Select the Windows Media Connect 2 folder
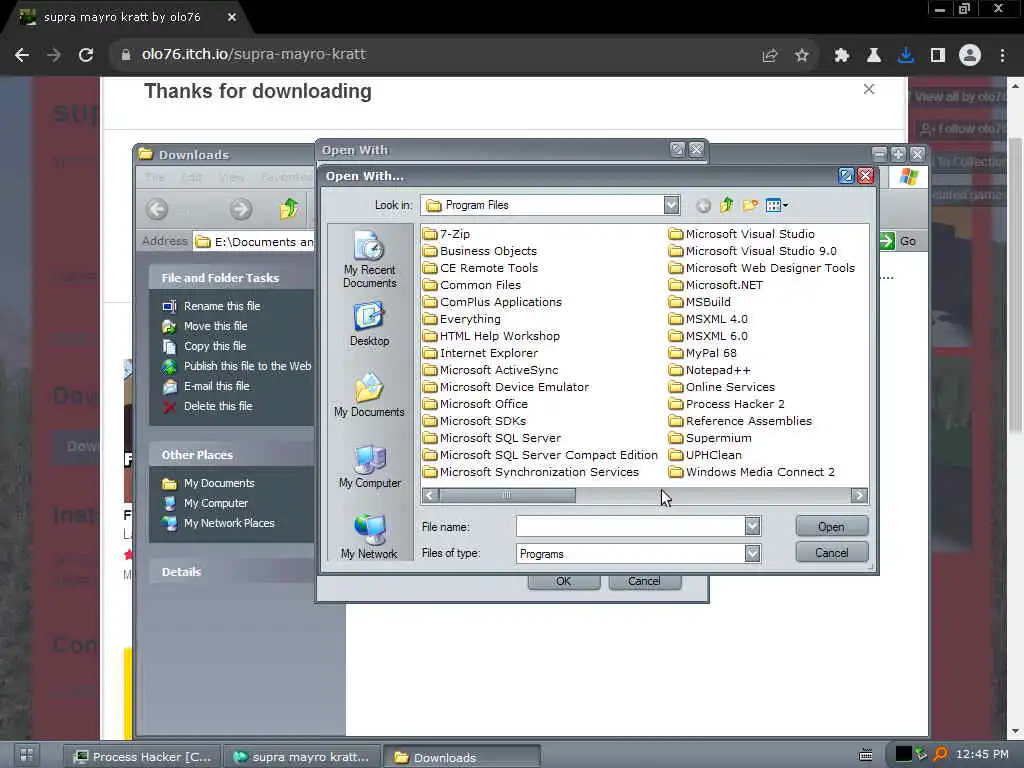The width and height of the screenshot is (1024, 768). click(752, 472)
